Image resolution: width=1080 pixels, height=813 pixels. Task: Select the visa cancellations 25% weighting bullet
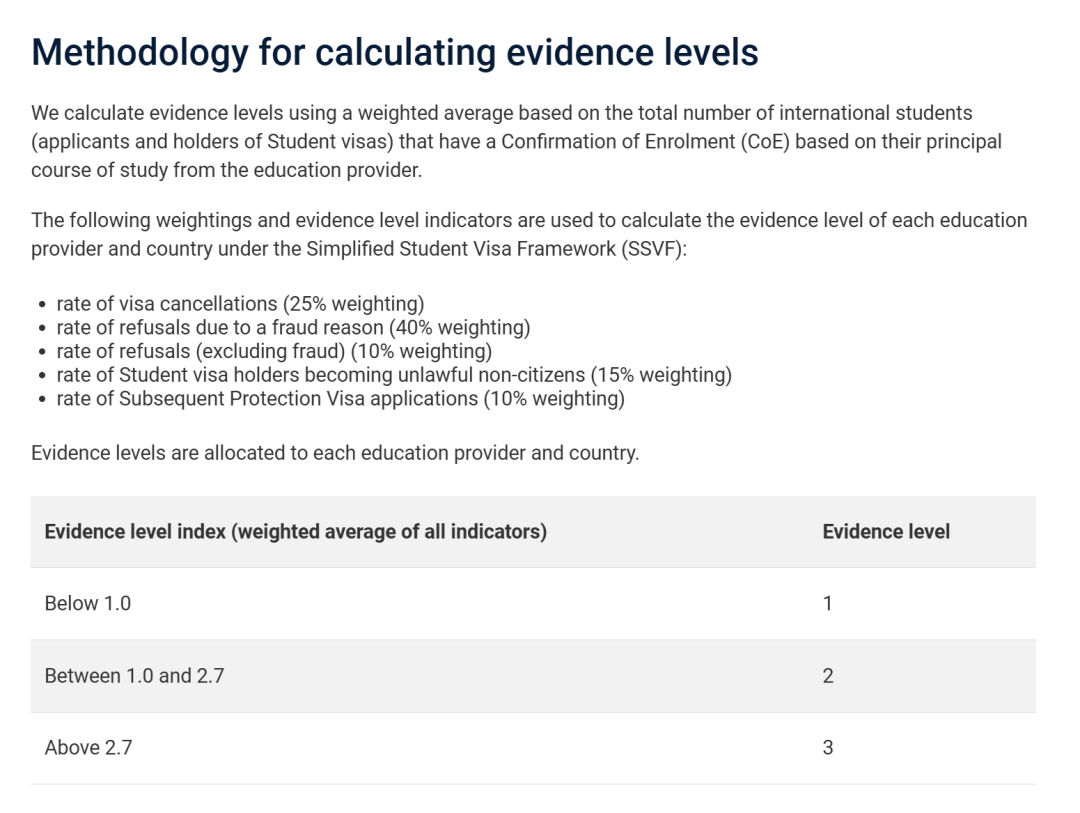pyautogui.click(x=240, y=304)
